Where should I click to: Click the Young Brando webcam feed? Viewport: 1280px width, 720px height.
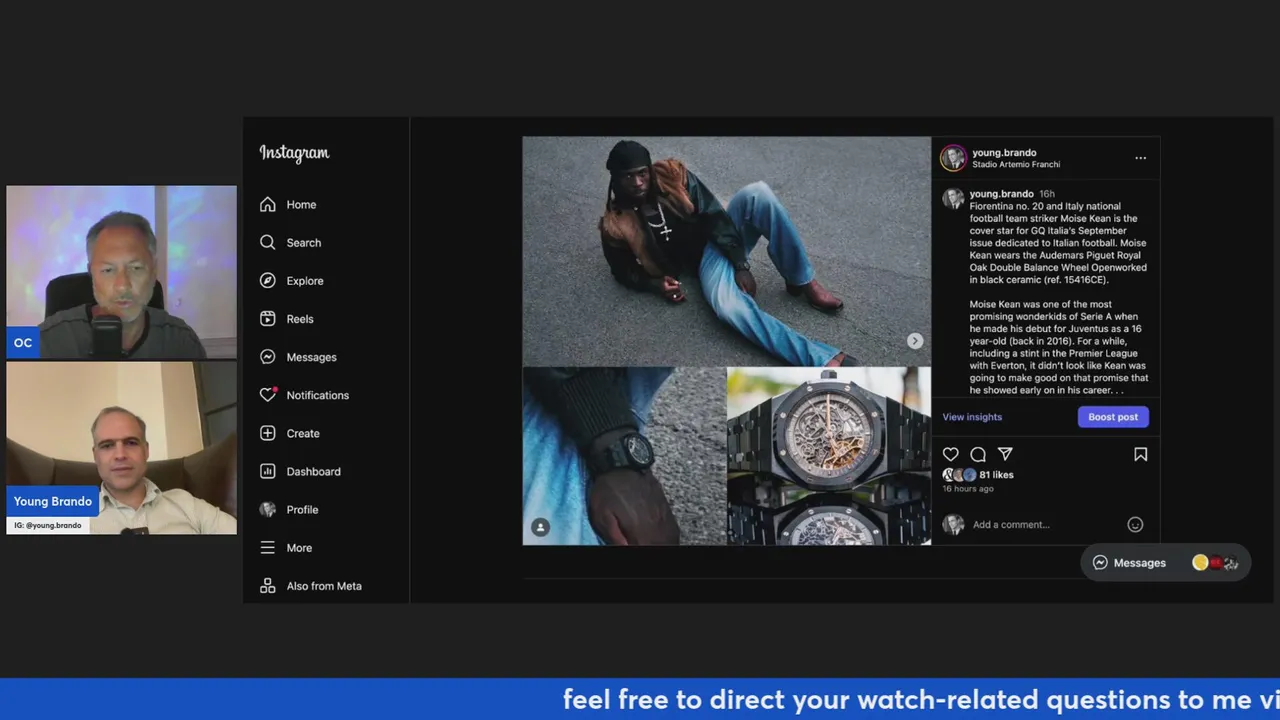pos(121,448)
